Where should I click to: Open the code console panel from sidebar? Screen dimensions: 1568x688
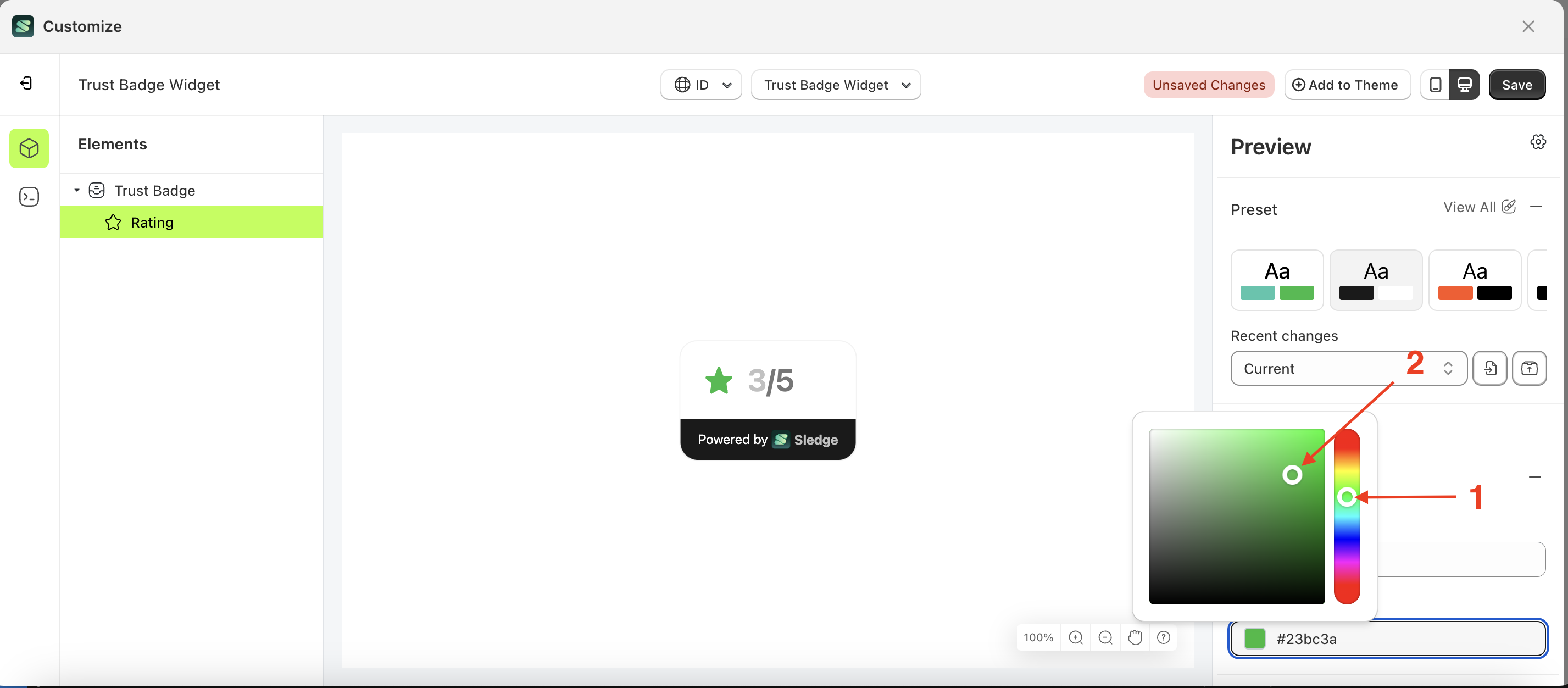29,196
